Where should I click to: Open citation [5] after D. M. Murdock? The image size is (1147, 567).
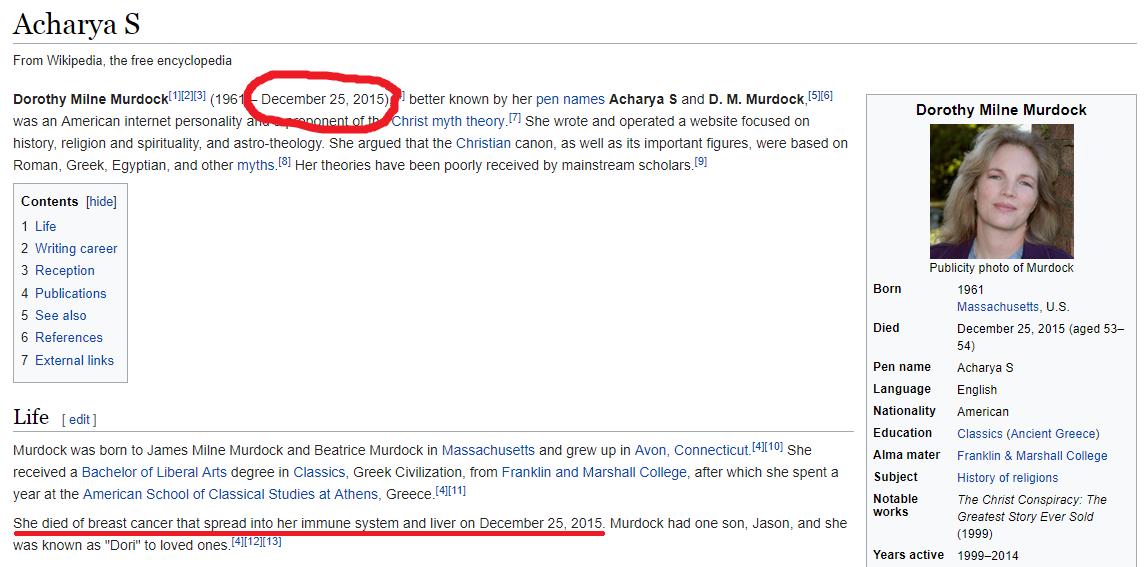point(813,95)
